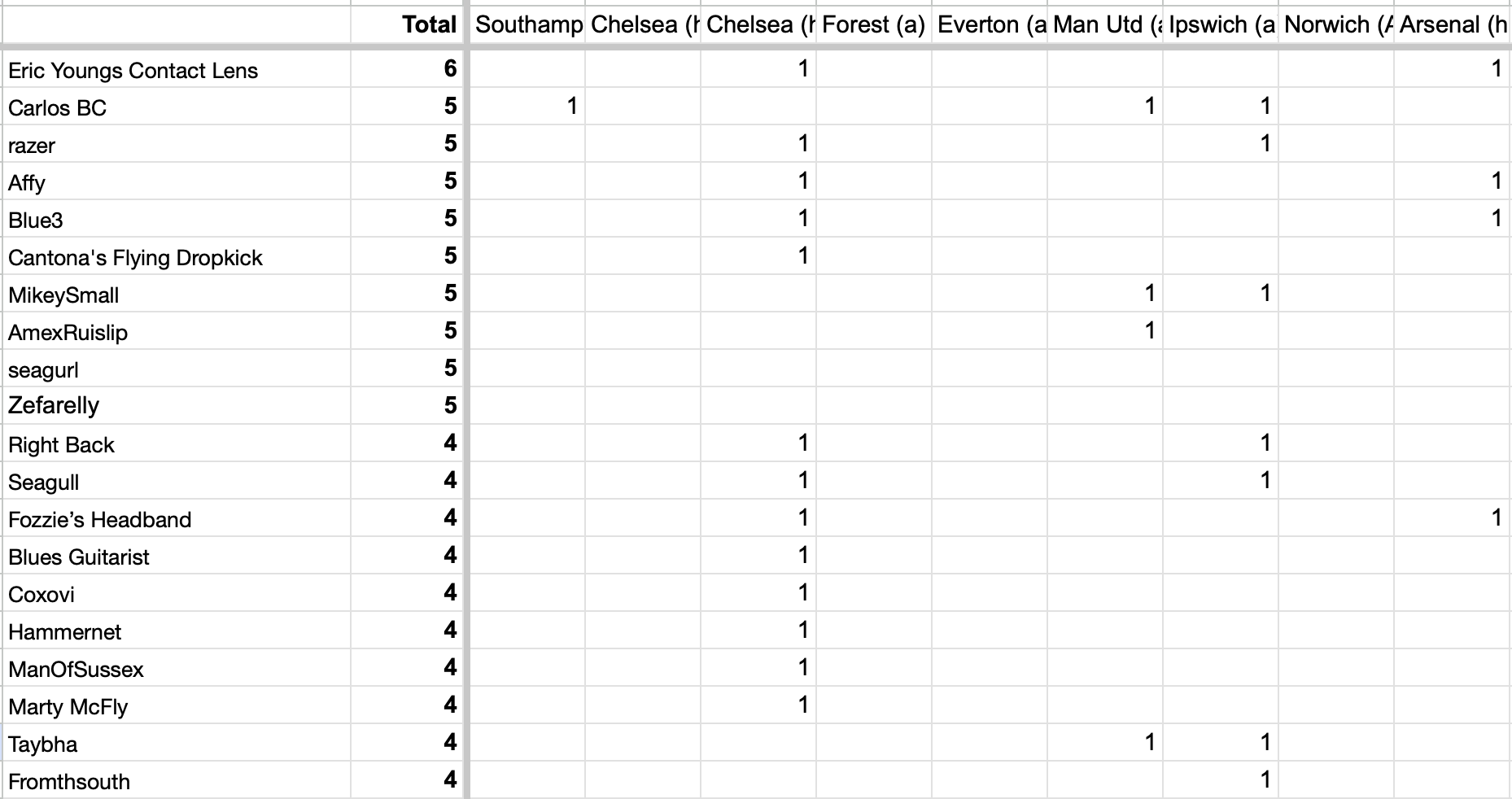
Task: Select the Blues Guitarist name cell
Action: tap(177, 556)
